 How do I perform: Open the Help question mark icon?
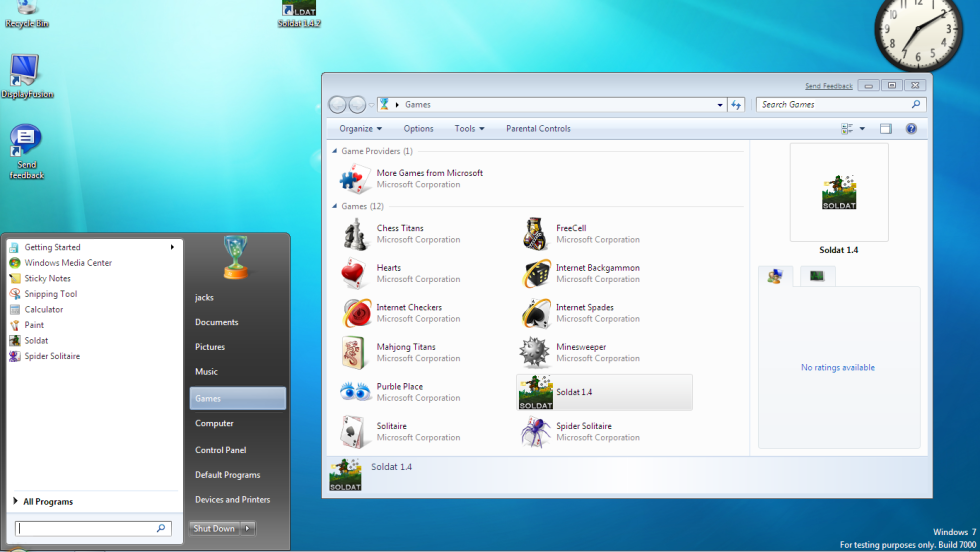[911, 129]
